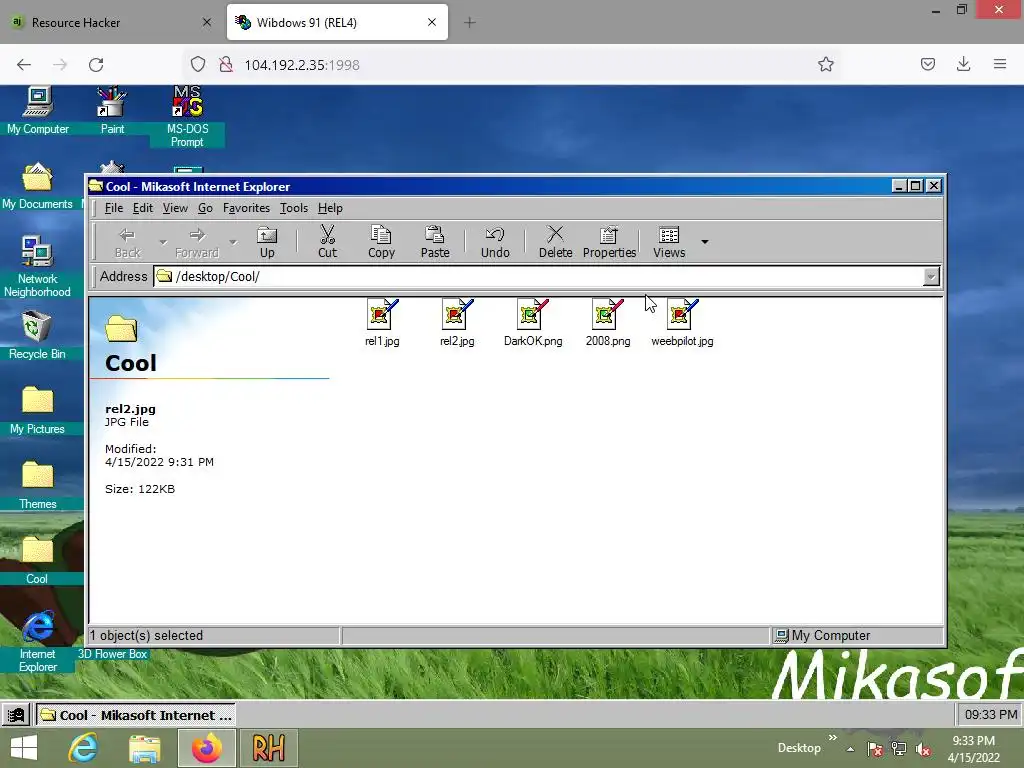Image resolution: width=1024 pixels, height=768 pixels.
Task: Open the 3D Flower Box desktop item
Action: pyautogui.click(x=113, y=654)
